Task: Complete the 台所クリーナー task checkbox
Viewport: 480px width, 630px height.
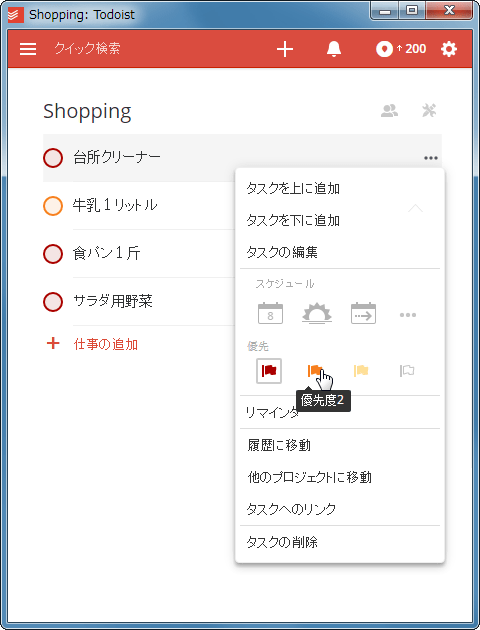Action: (53, 158)
